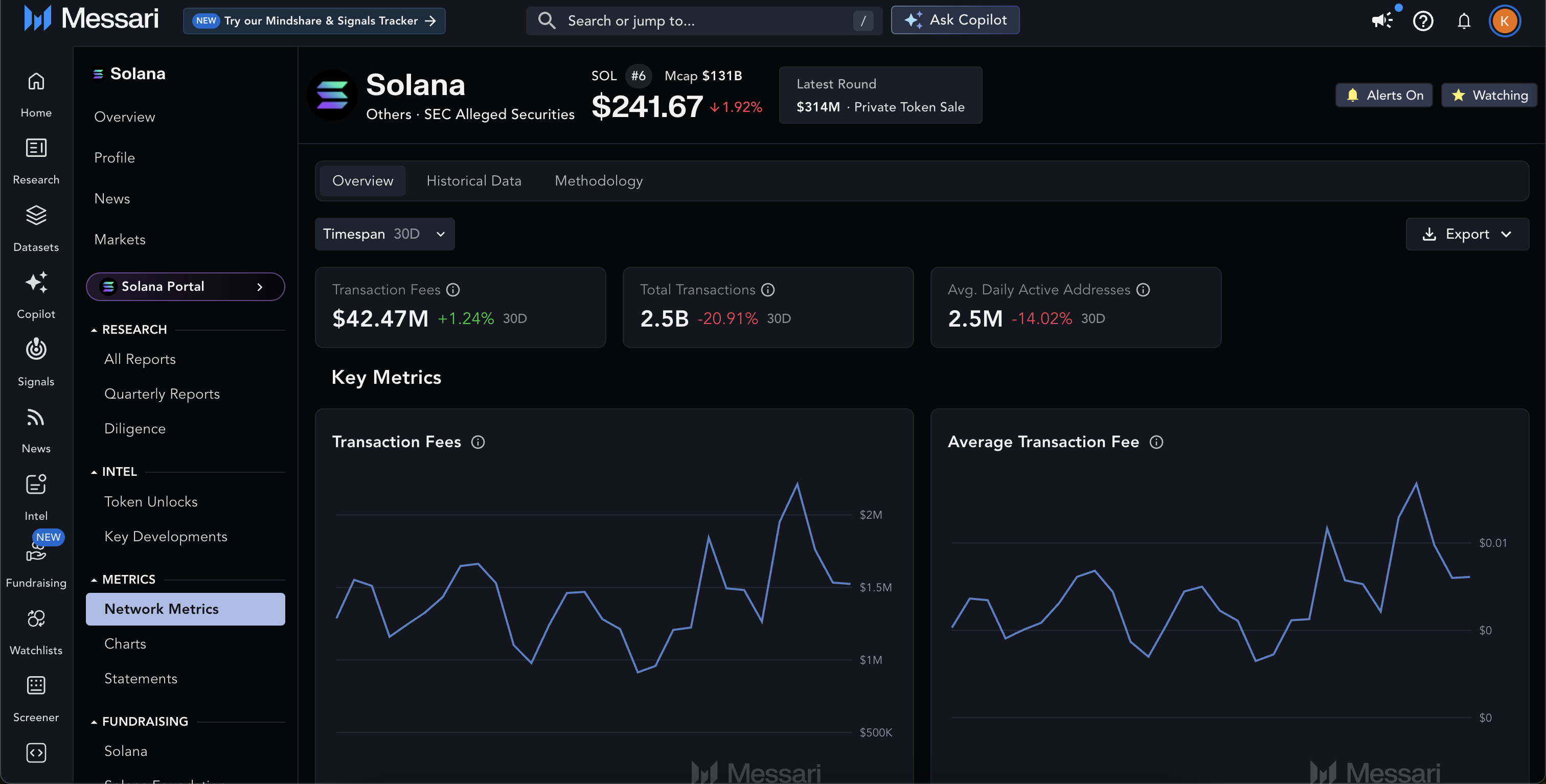Open All Reports link
Viewport: 1546px width, 784px height.
point(140,359)
